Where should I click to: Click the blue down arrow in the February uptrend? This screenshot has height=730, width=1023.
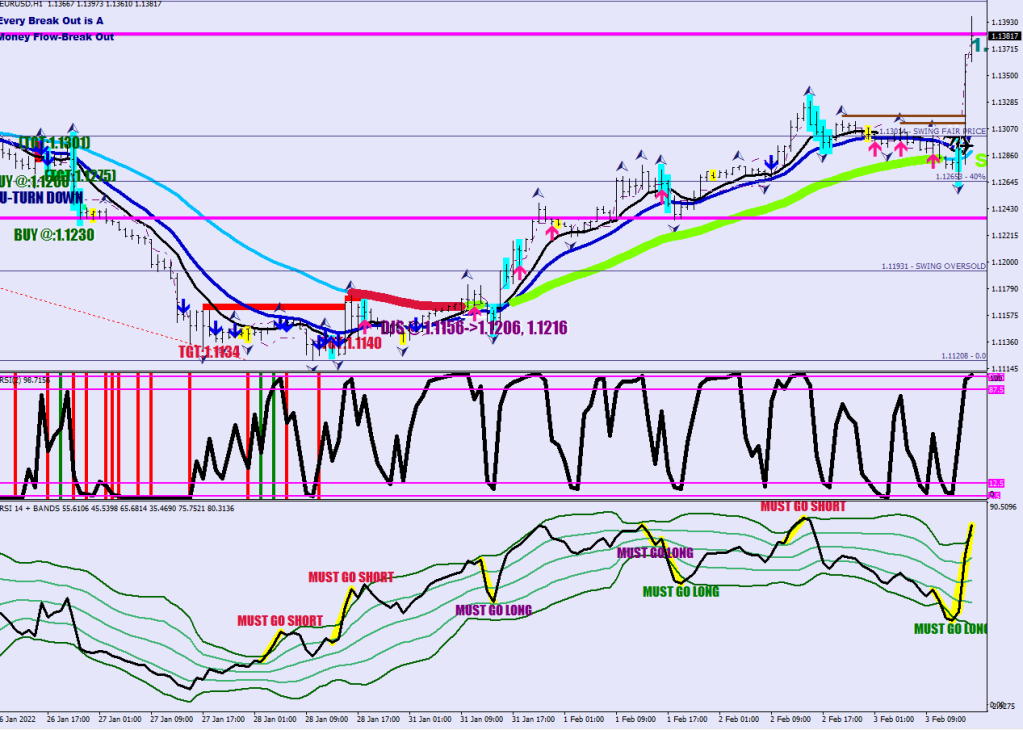pos(771,162)
